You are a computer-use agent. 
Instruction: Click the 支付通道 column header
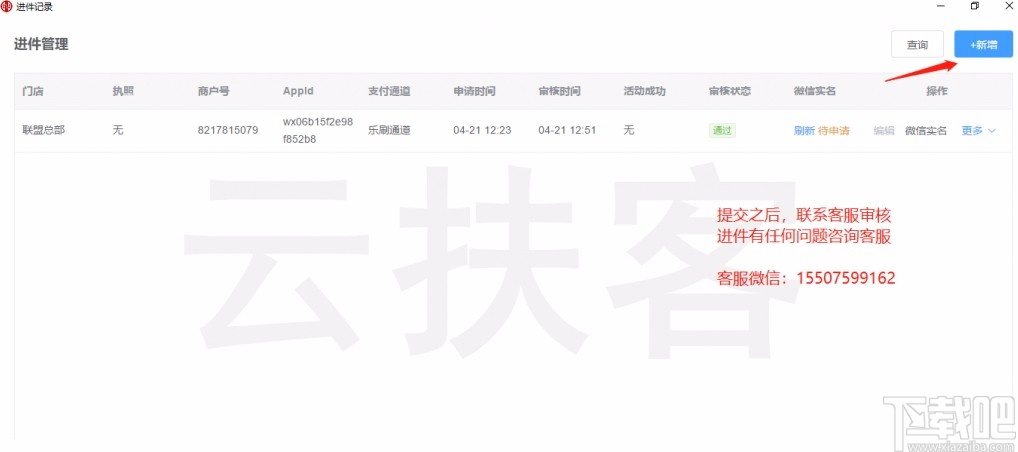389,91
